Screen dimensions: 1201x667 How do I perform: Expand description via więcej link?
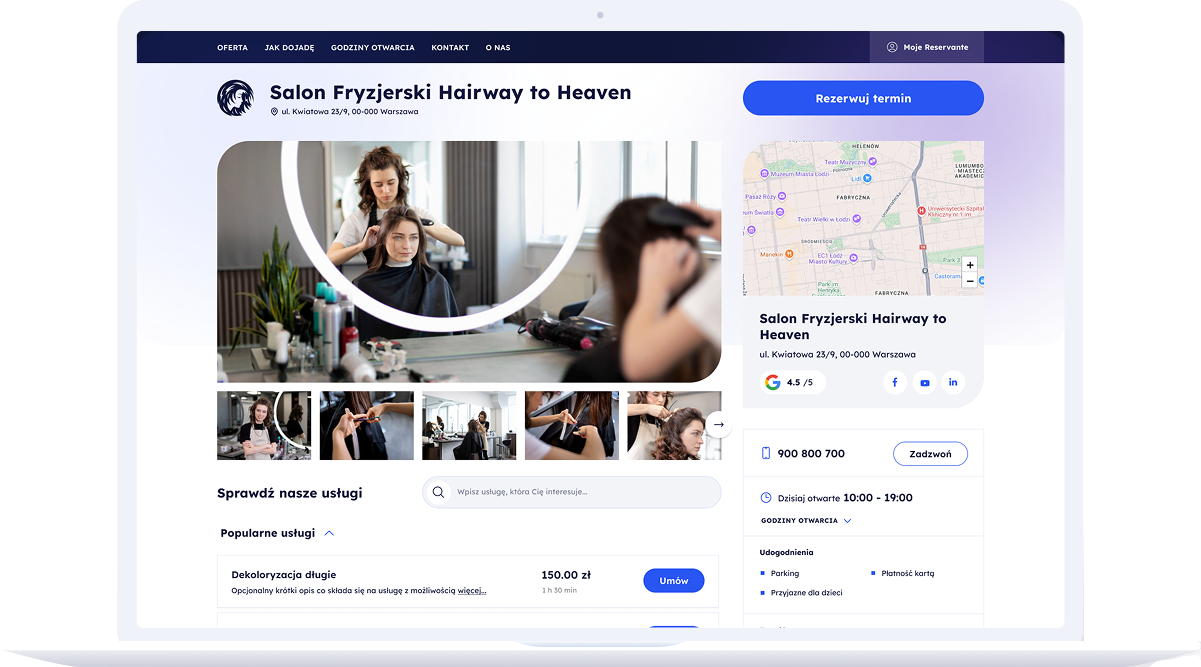(x=472, y=590)
